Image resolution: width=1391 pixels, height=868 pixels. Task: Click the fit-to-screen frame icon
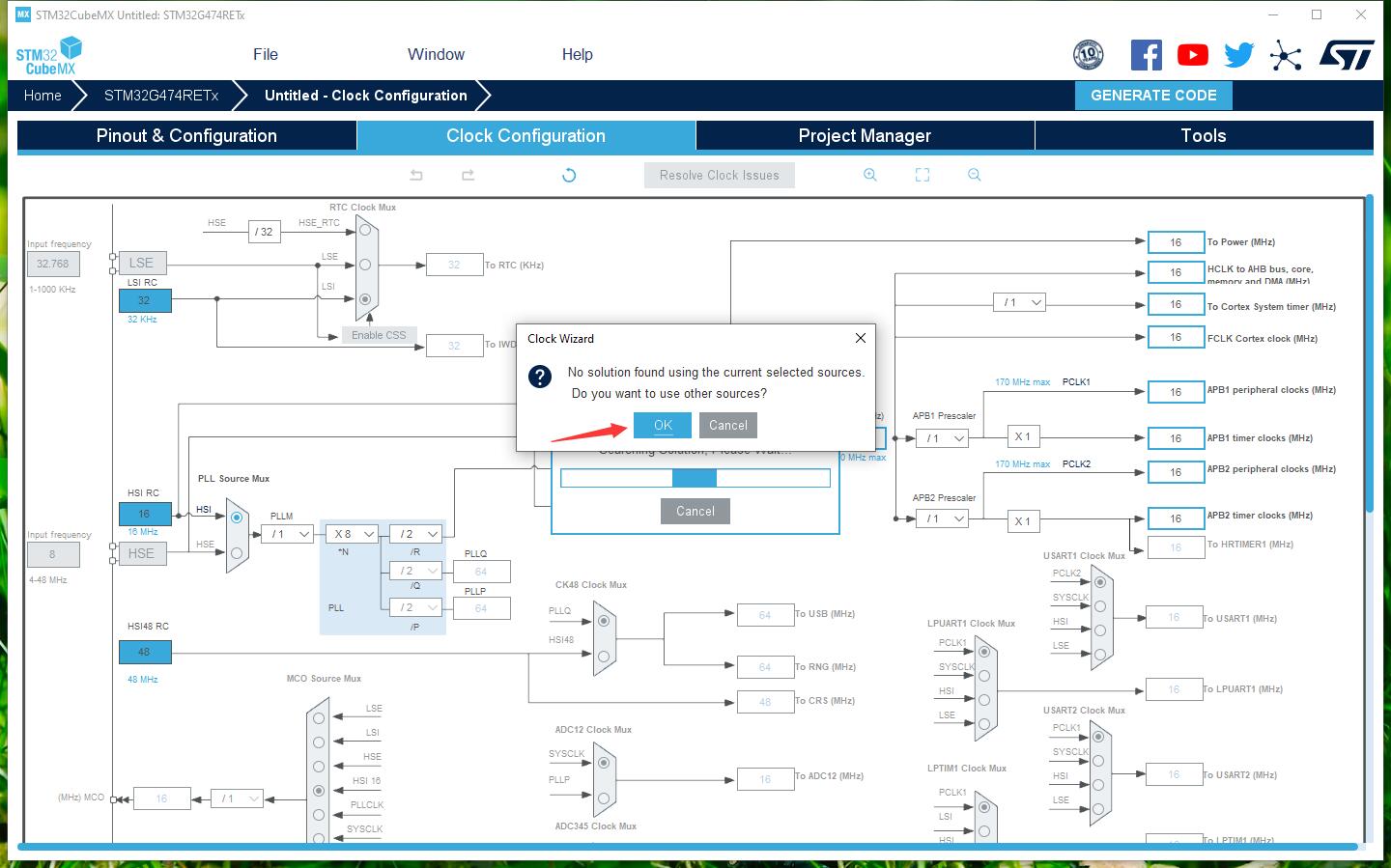pyautogui.click(x=923, y=175)
